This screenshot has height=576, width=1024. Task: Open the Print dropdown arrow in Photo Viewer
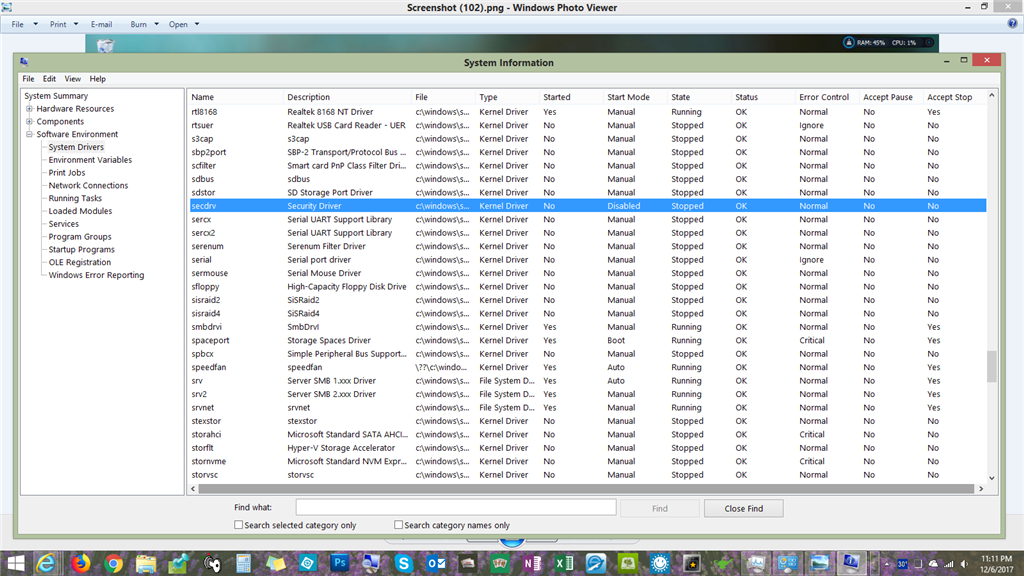point(76,24)
